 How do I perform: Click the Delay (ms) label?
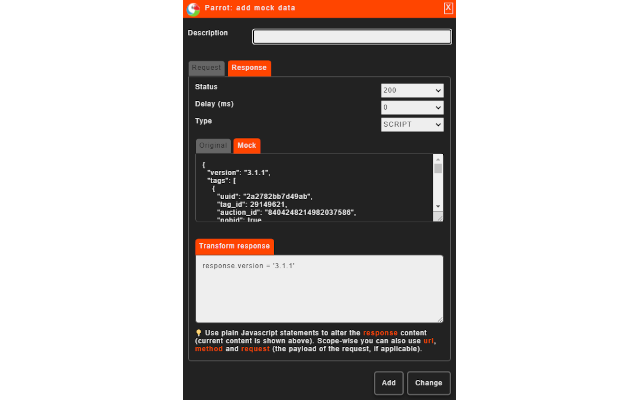(214, 104)
